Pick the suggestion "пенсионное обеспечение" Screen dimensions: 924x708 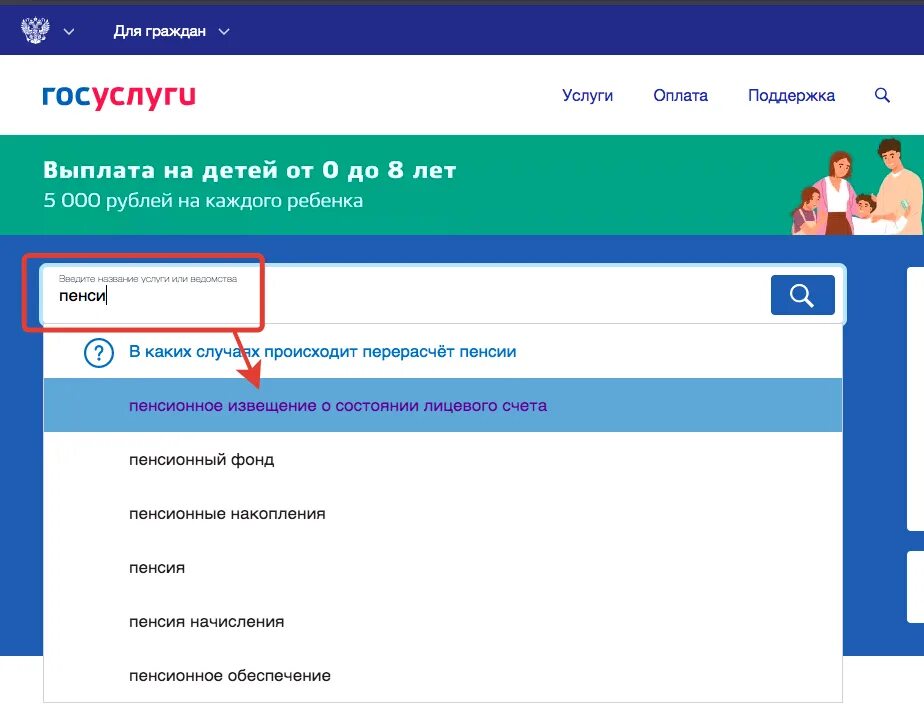[x=443, y=676]
